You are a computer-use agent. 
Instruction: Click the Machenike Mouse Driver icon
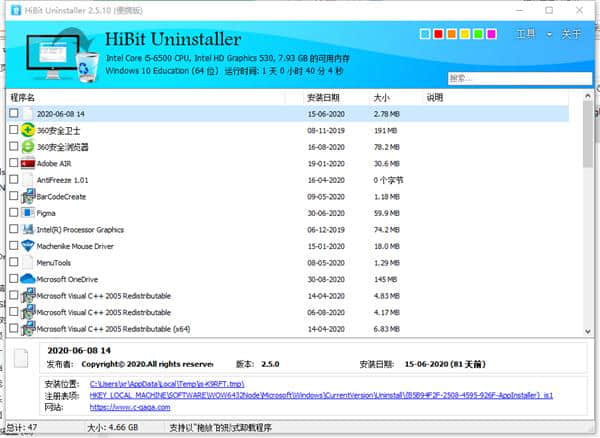click(x=28, y=246)
